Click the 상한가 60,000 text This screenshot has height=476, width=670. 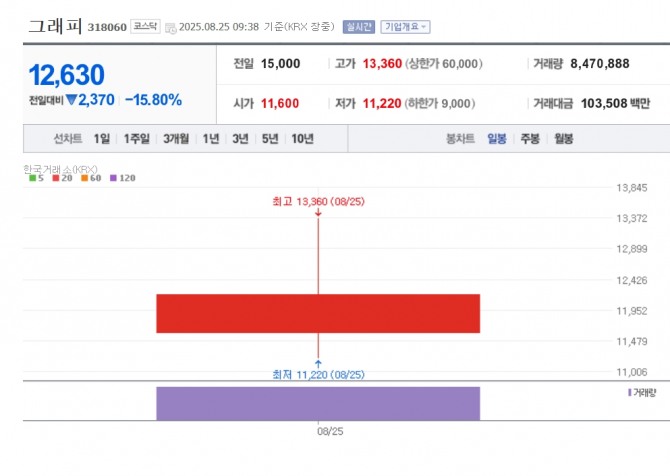coord(444,64)
